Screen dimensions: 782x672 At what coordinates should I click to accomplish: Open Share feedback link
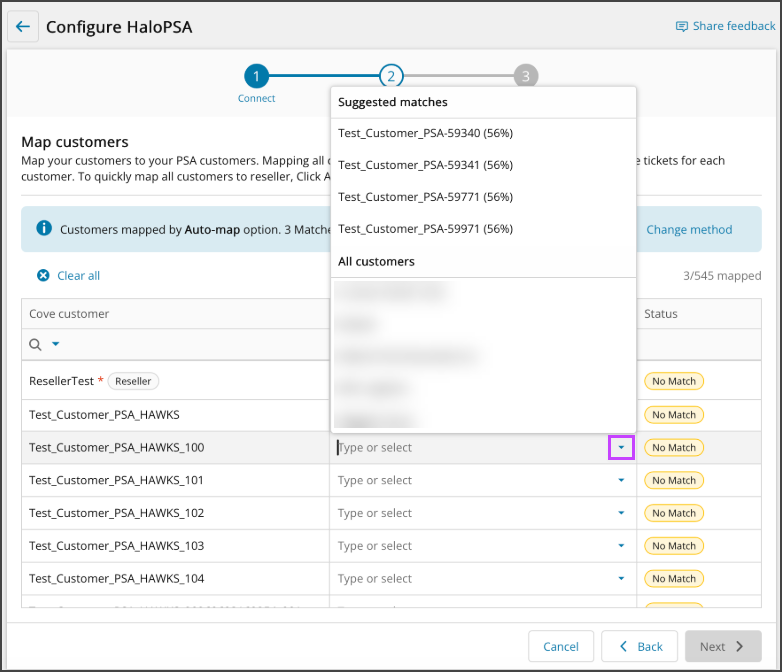725,26
